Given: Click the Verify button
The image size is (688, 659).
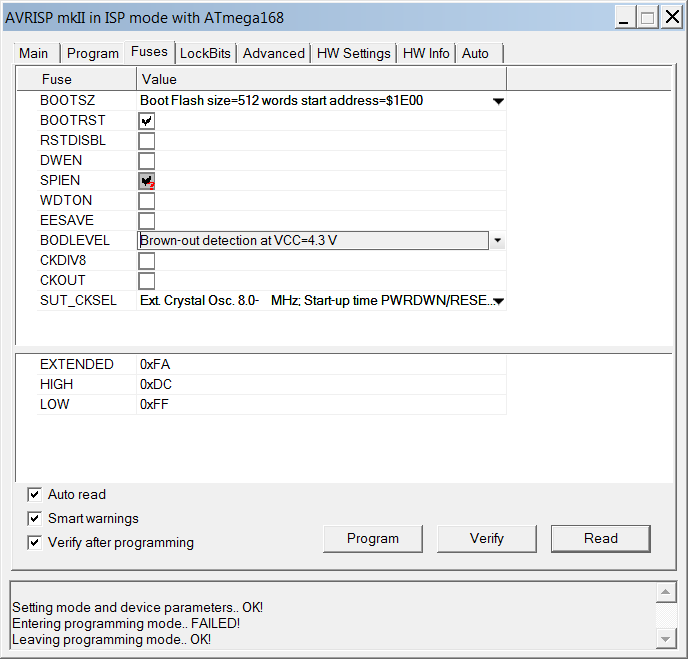Looking at the screenshot, I should click(487, 539).
